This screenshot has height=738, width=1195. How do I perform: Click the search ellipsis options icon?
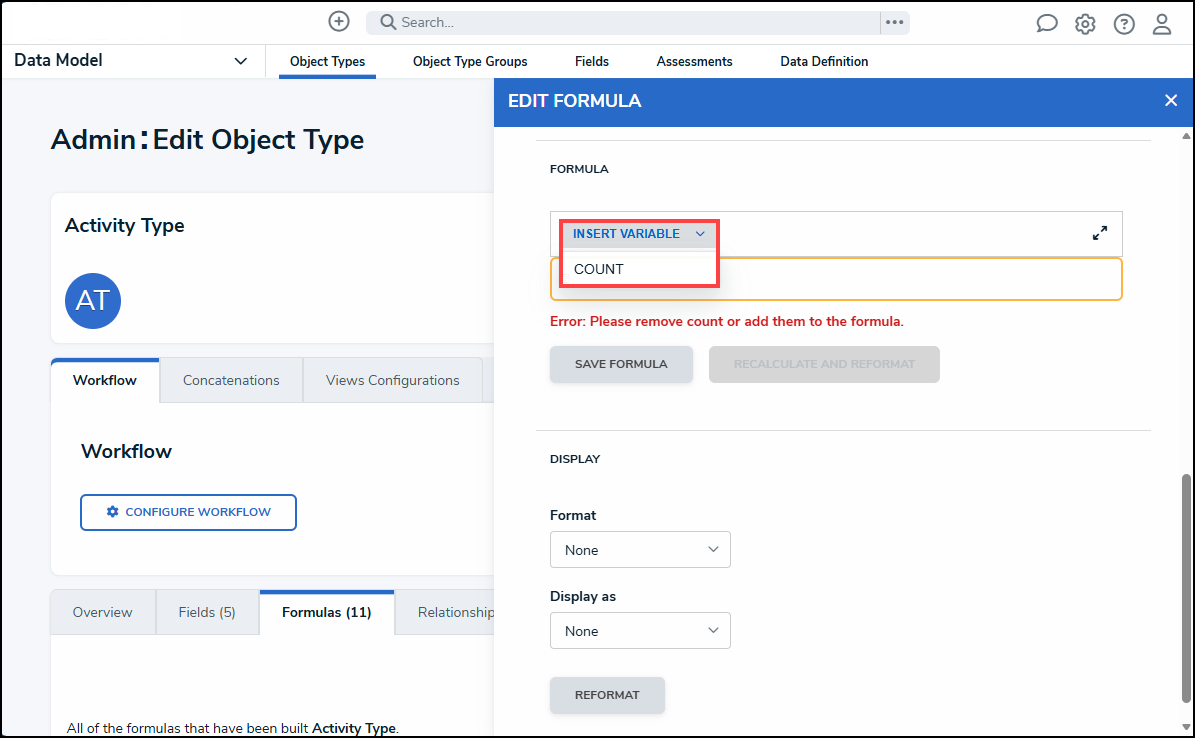[894, 22]
